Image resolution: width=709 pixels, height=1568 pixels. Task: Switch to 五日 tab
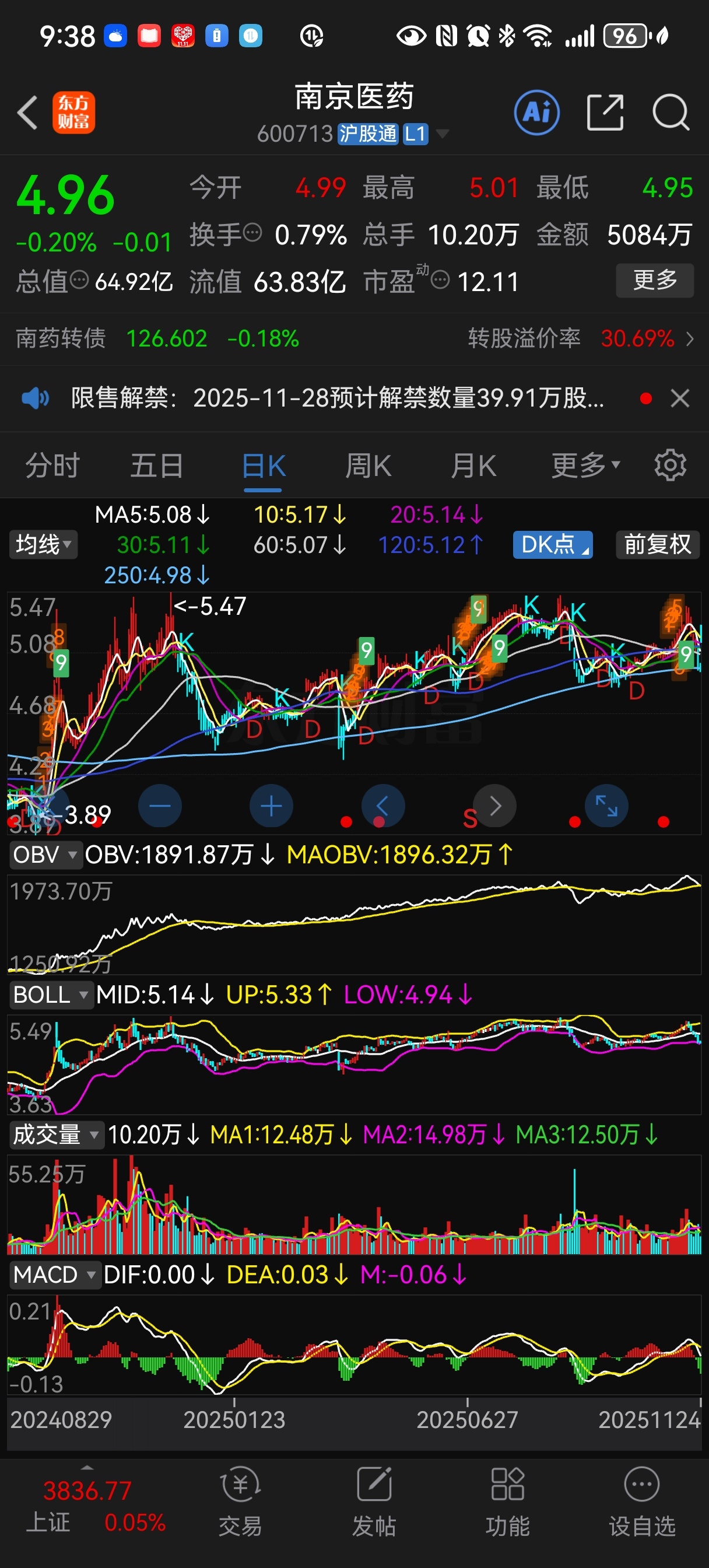(x=157, y=466)
